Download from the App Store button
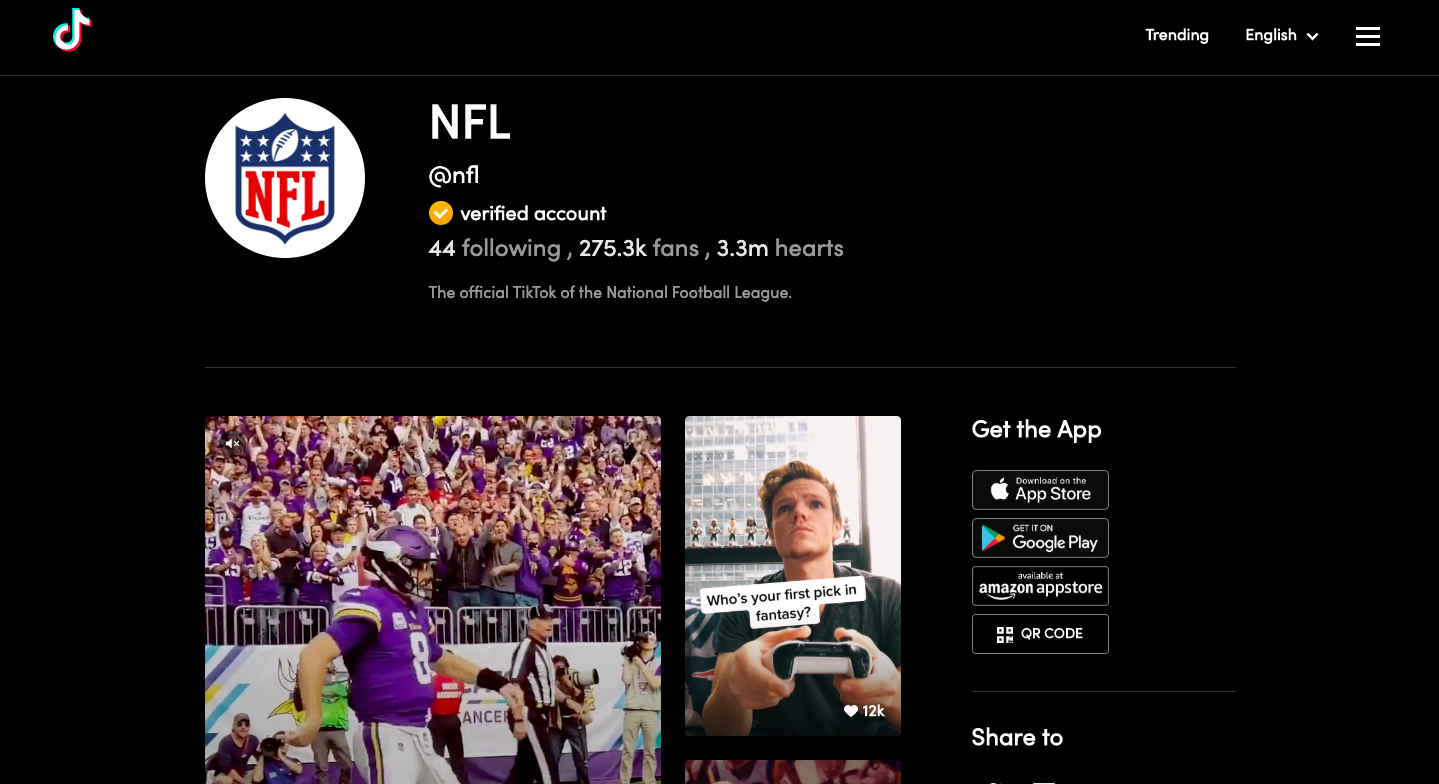This screenshot has width=1439, height=784. point(1040,490)
